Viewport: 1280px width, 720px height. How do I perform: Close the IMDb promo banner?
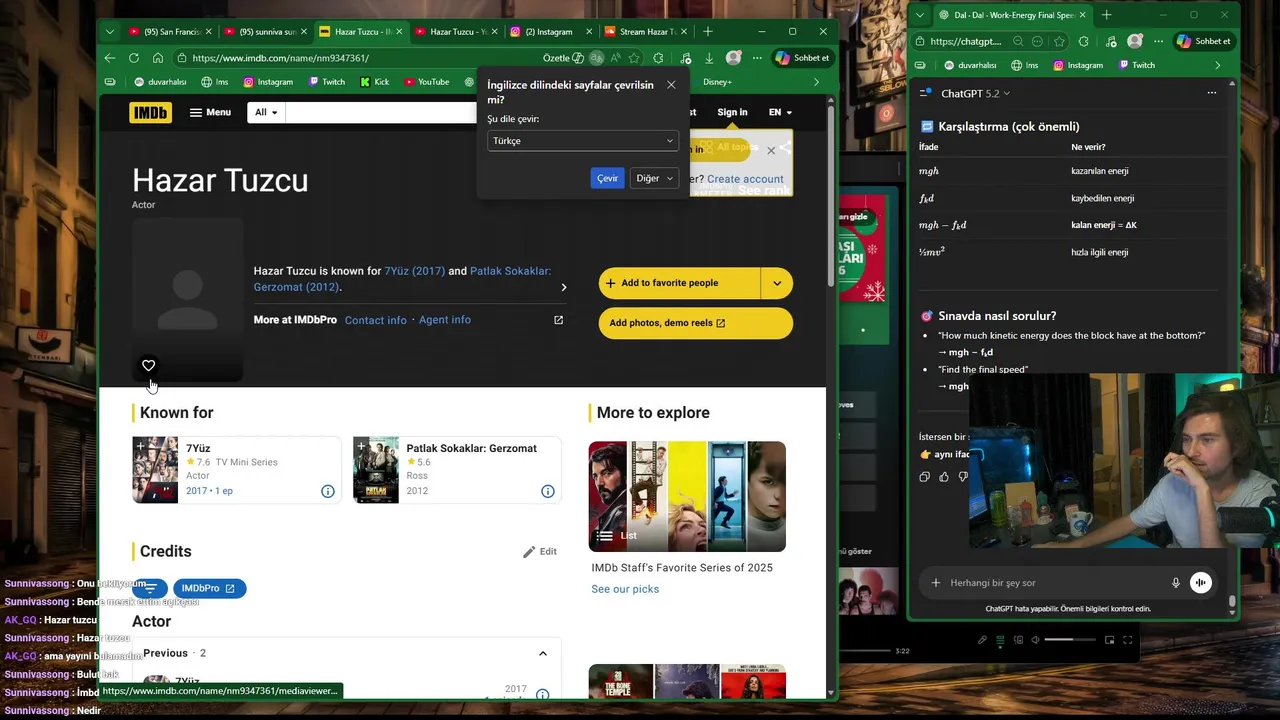coord(771,150)
